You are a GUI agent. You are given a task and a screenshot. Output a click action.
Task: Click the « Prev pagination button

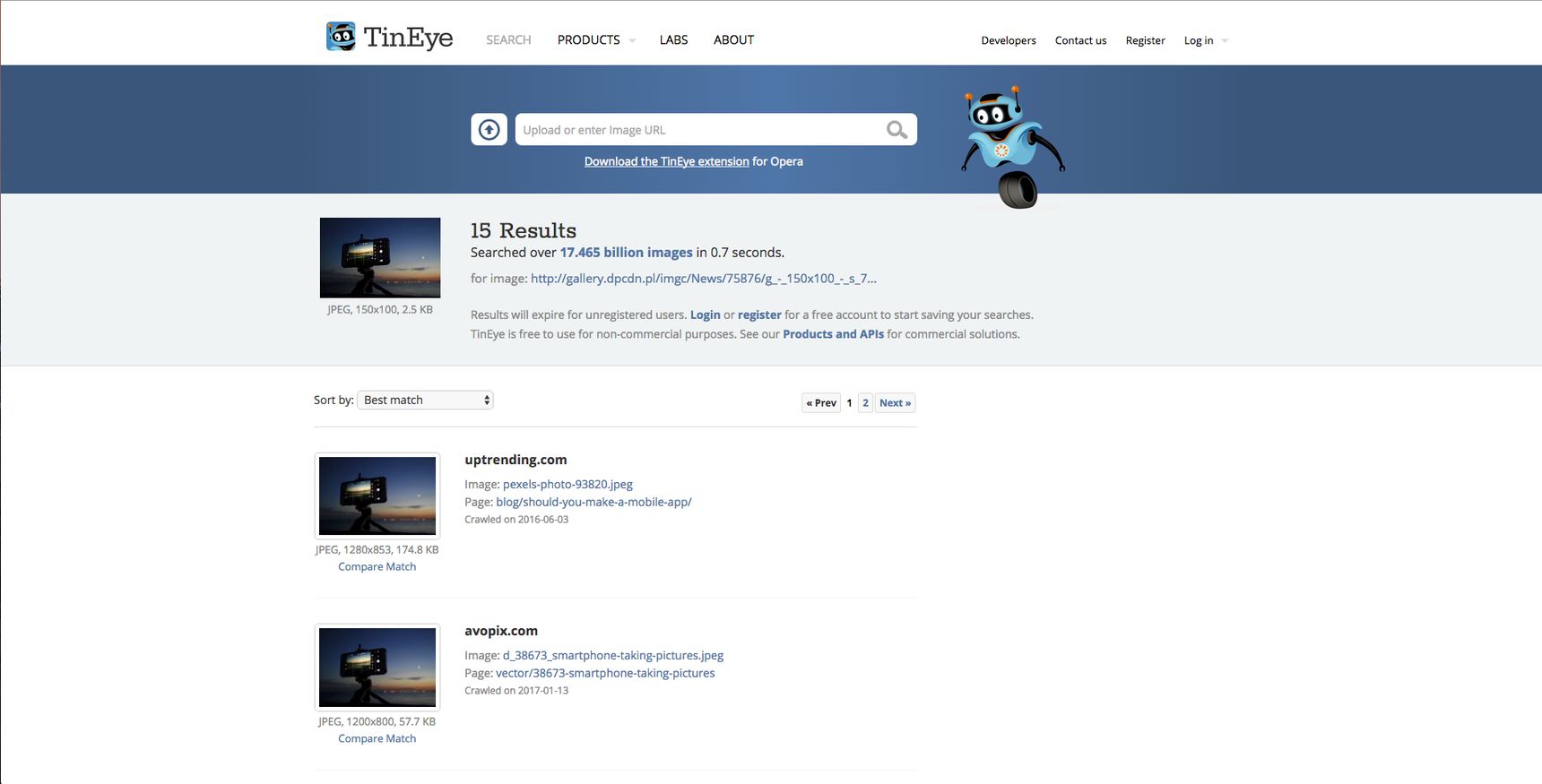(x=821, y=403)
